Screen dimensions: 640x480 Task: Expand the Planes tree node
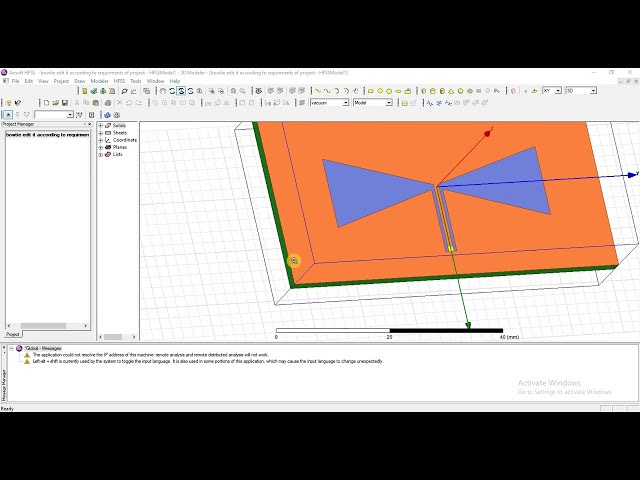click(101, 147)
